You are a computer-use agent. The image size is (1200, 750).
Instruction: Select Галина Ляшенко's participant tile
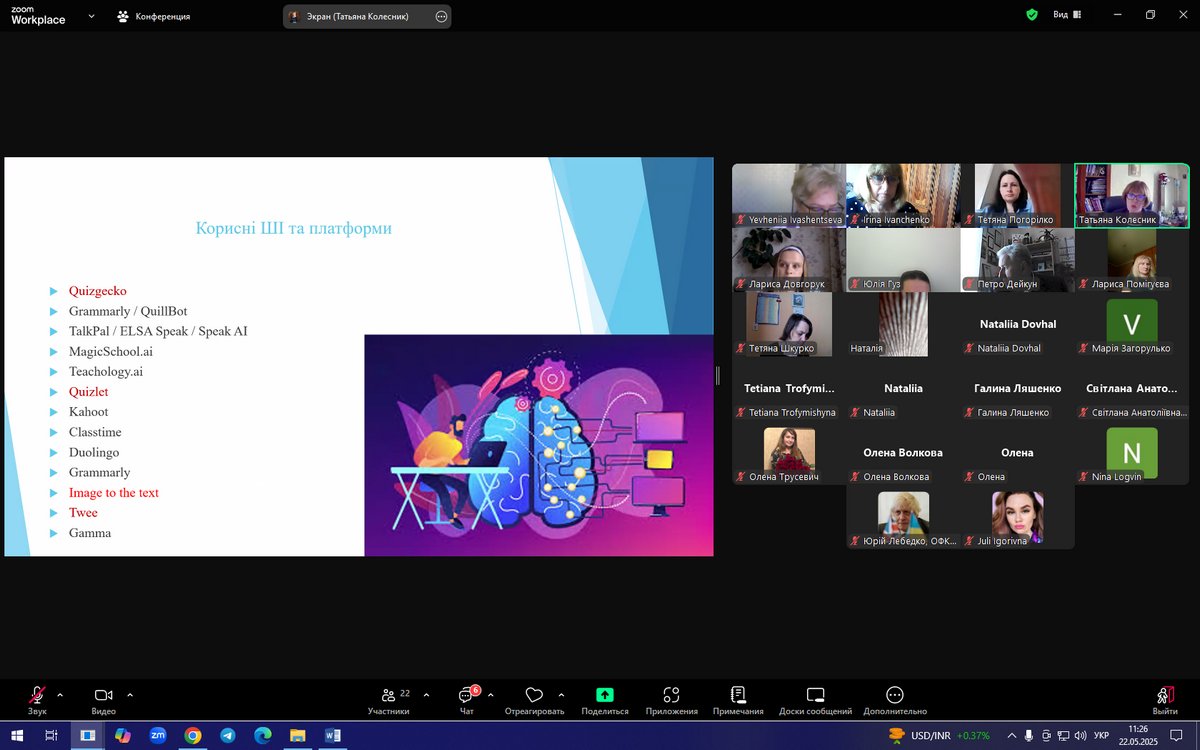pos(1018,388)
